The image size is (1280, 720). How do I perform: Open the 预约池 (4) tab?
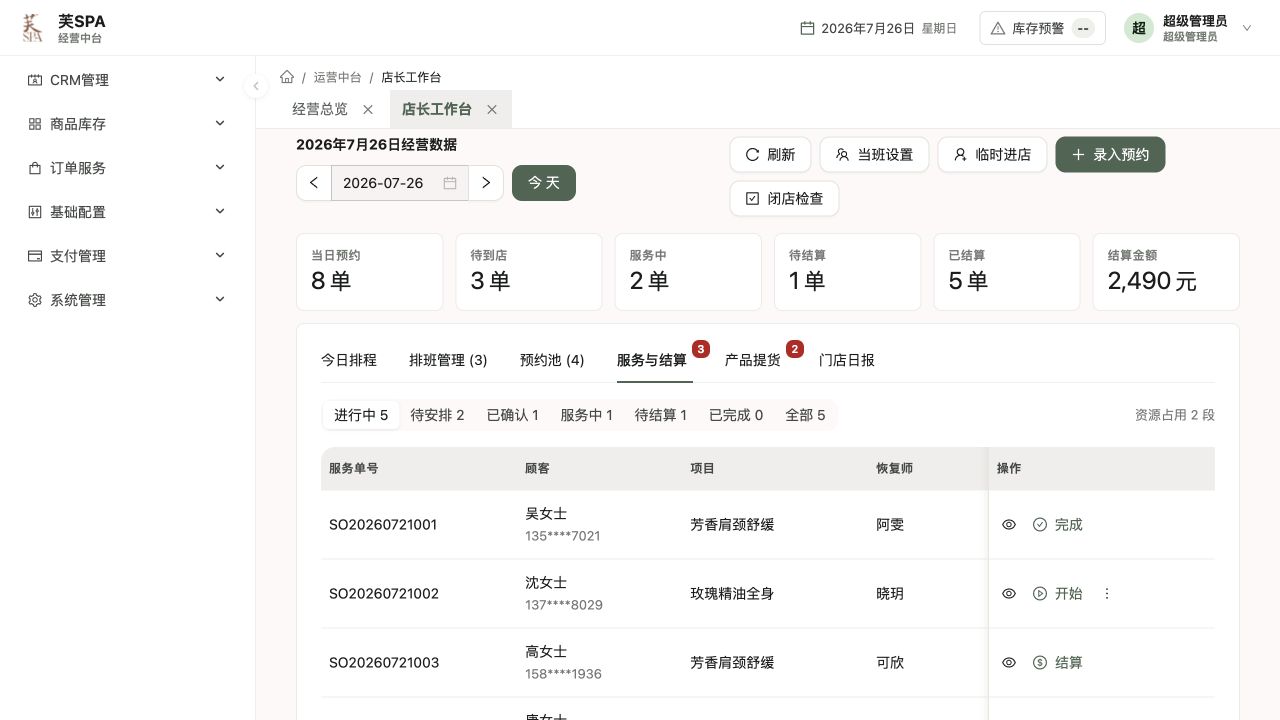click(552, 360)
